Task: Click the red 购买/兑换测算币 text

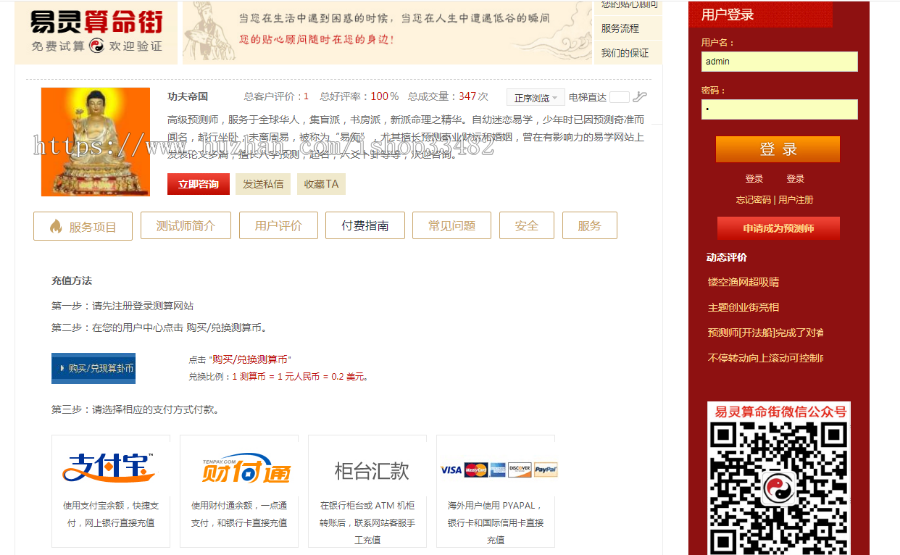Action: pos(250,359)
